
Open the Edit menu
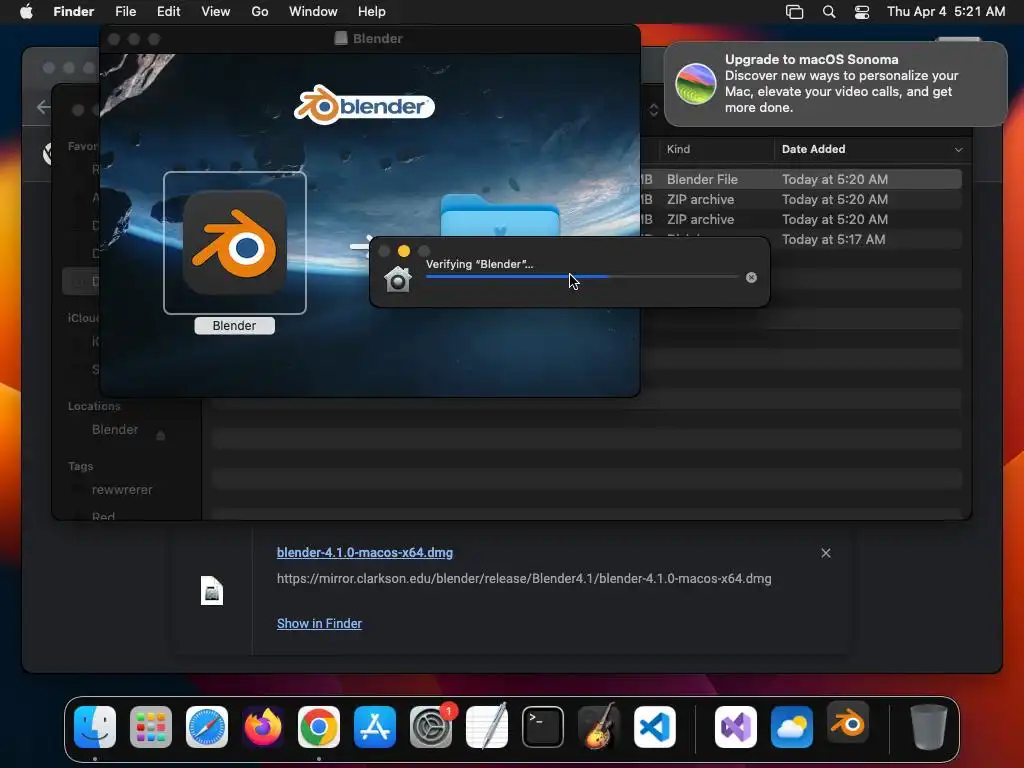pyautogui.click(x=168, y=12)
